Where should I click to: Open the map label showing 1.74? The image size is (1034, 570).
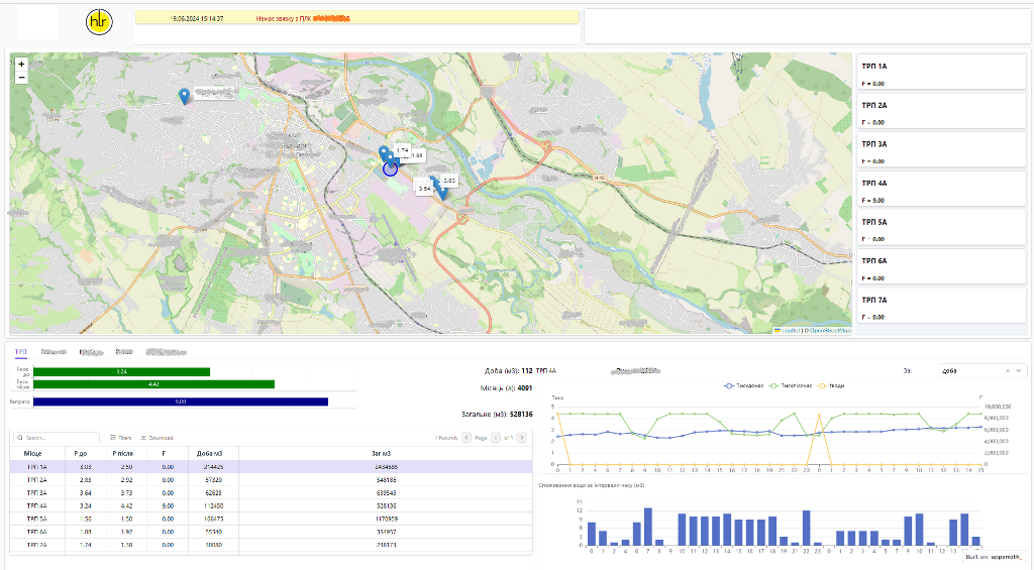(402, 150)
